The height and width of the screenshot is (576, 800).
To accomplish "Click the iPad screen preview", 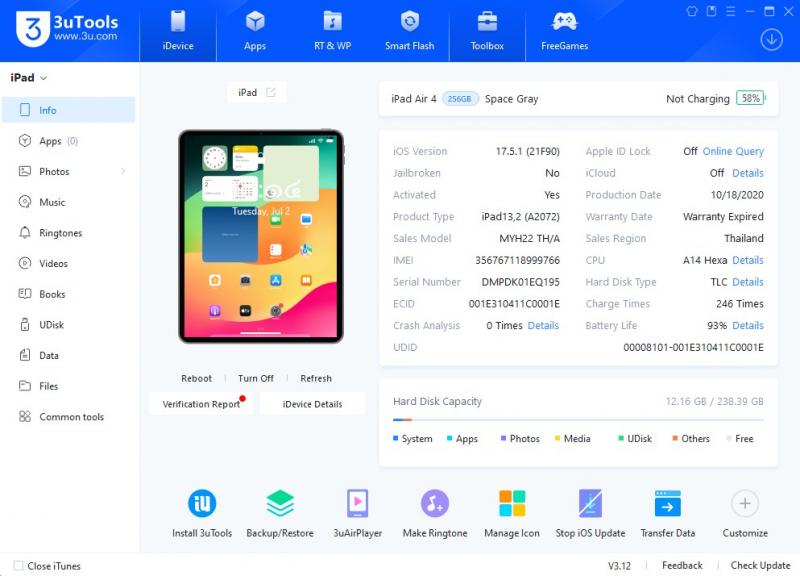I will 261,236.
